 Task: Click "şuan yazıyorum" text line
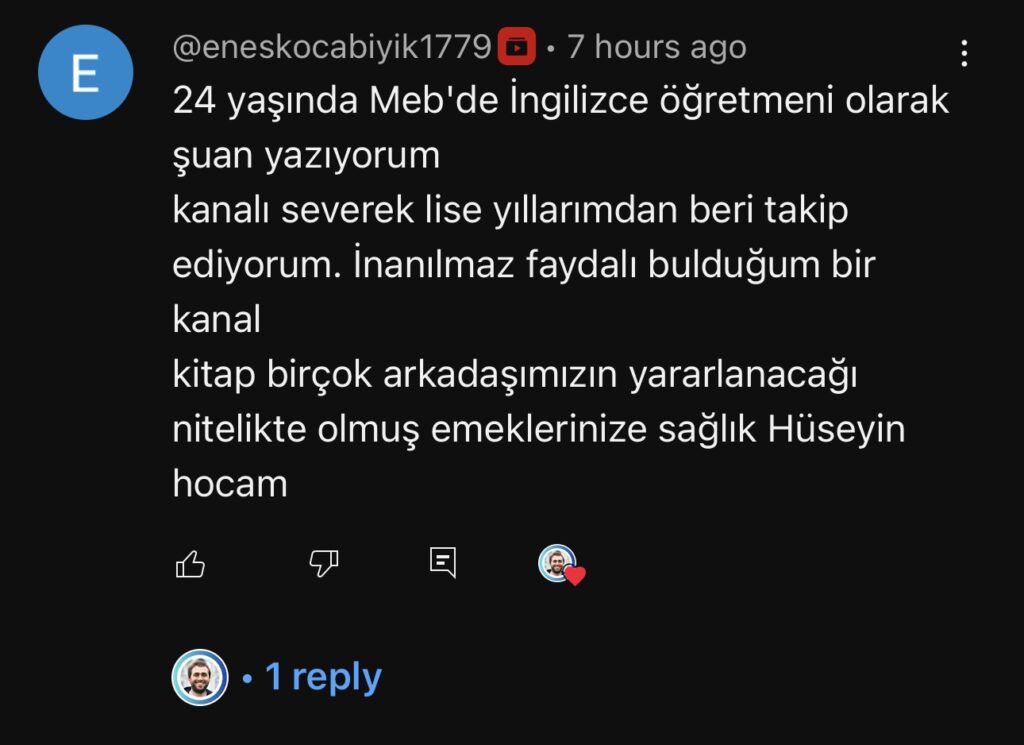click(306, 156)
